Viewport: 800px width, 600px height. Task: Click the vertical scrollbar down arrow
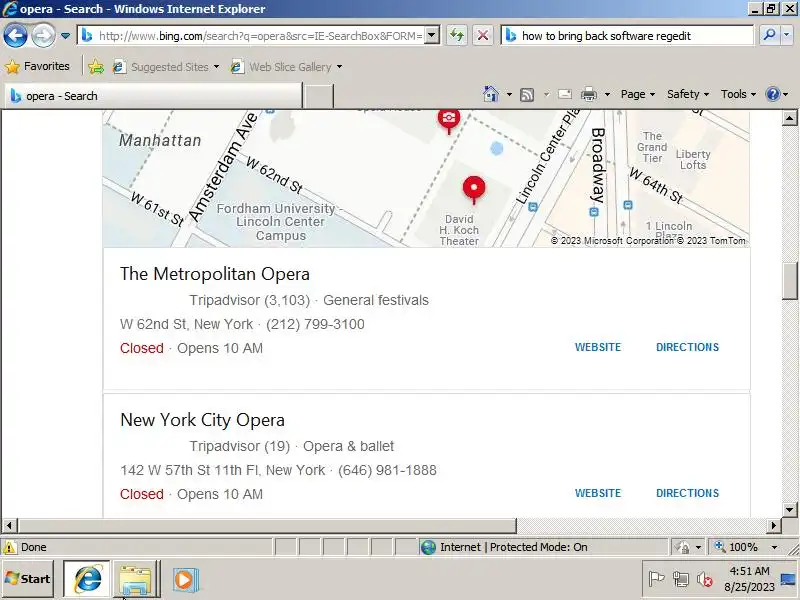pyautogui.click(x=790, y=509)
